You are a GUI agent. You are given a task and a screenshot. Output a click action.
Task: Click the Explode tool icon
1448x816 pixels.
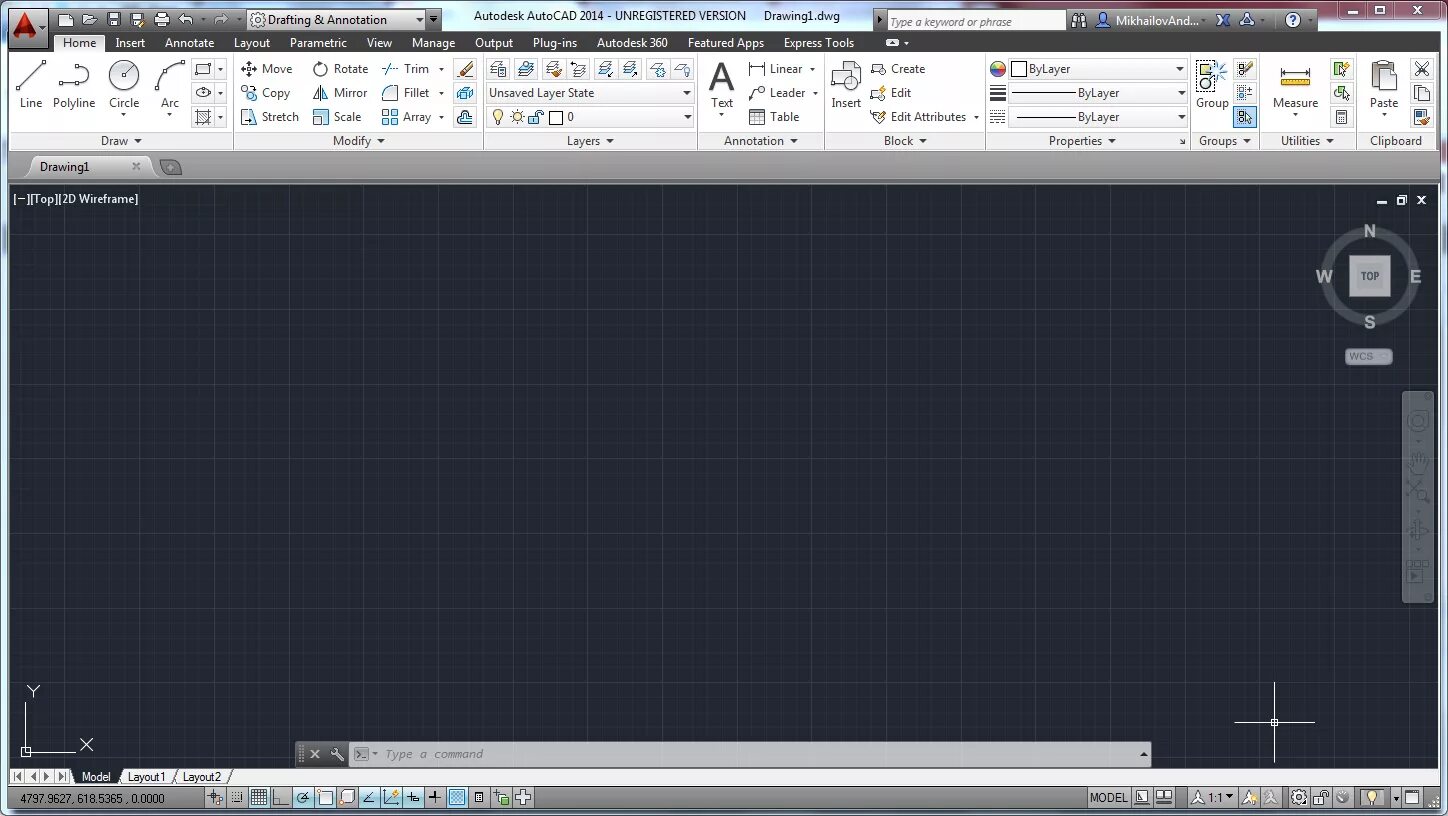point(465,93)
